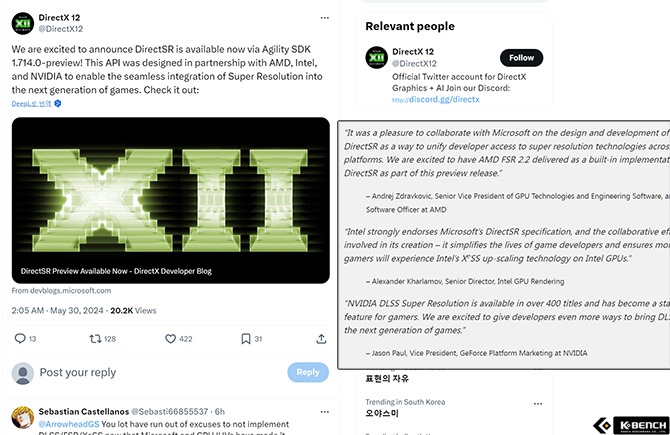Image resolution: width=670 pixels, height=435 pixels.
Task: Open more options on Sebastian Castellanos' reply
Action: coord(323,411)
